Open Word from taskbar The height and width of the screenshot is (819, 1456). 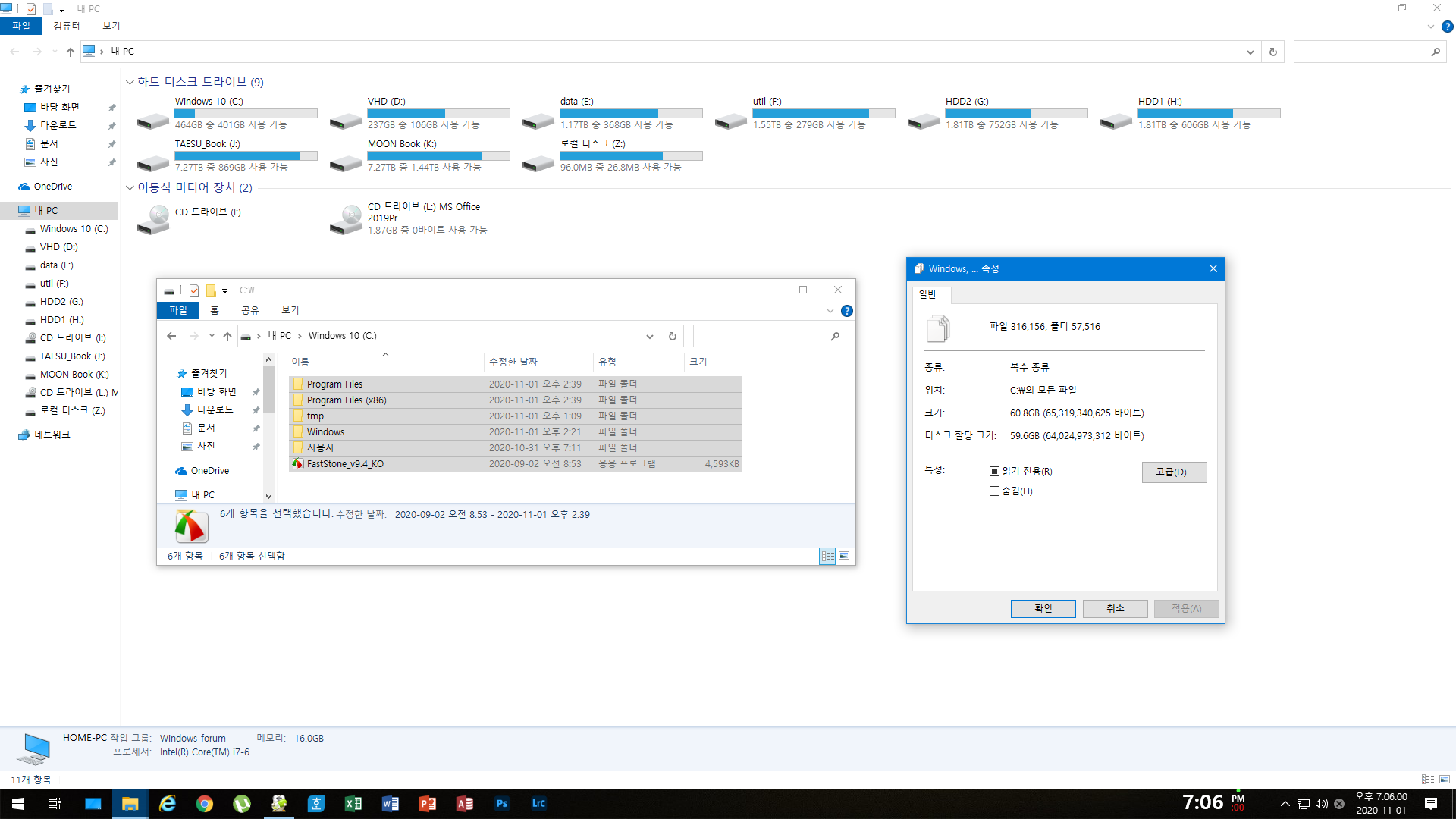point(391,804)
